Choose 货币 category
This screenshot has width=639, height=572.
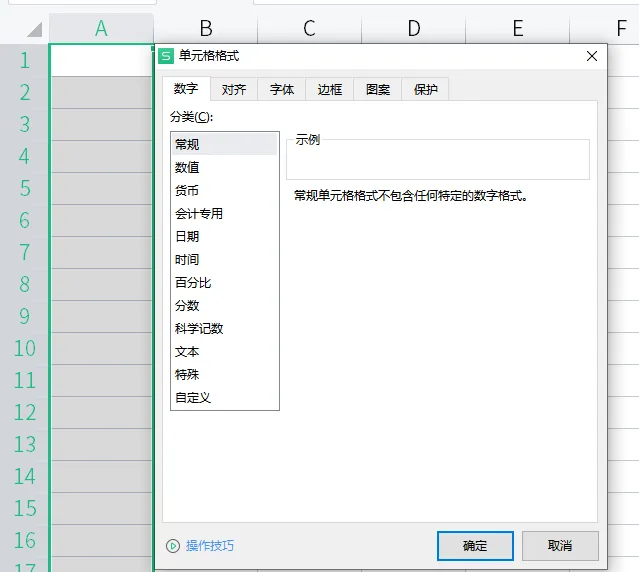click(225, 190)
